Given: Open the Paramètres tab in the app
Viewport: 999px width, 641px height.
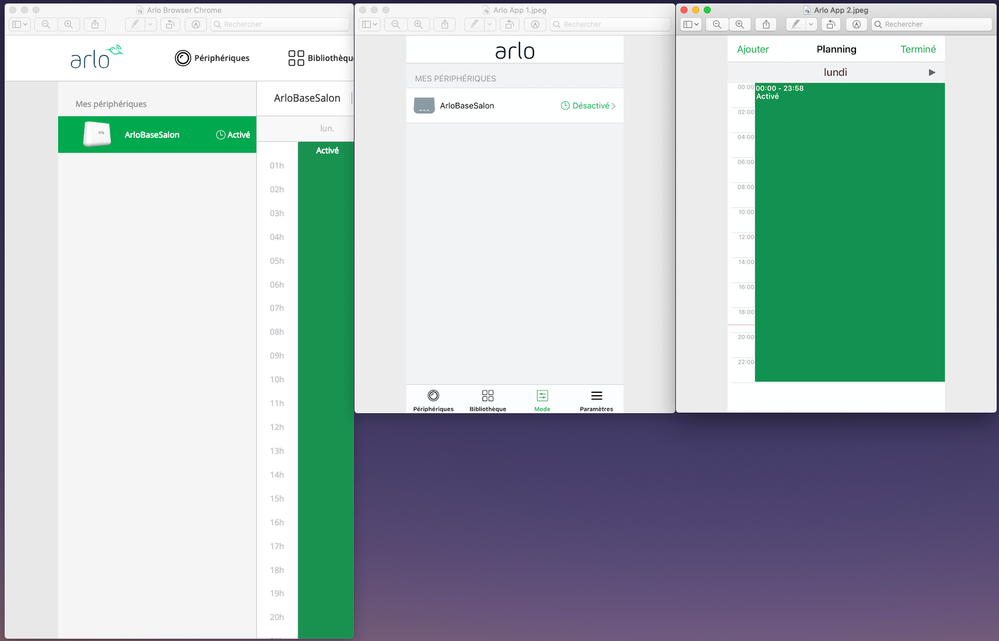Looking at the screenshot, I should [x=596, y=401].
